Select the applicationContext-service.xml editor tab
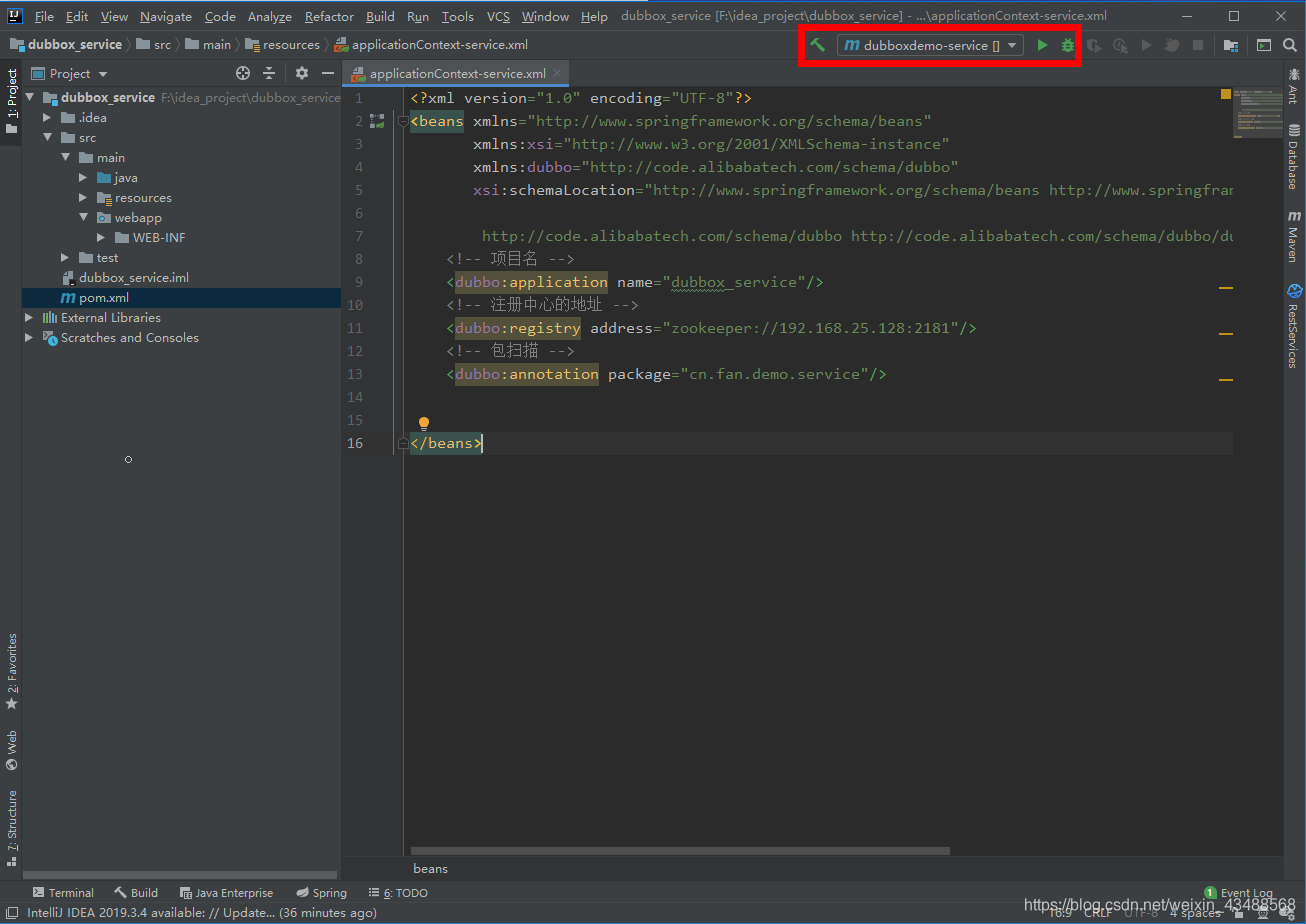1306x924 pixels. point(456,73)
